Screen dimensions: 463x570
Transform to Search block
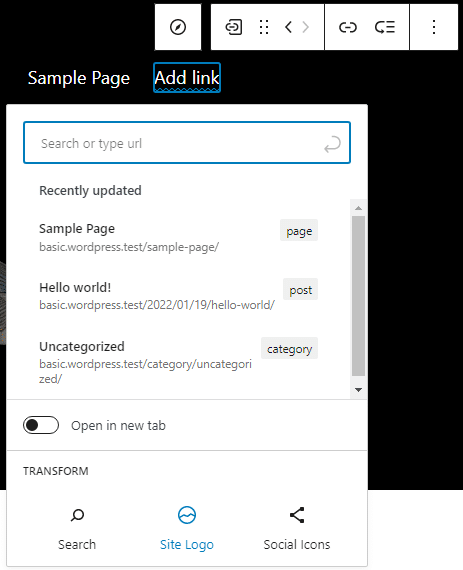(77, 529)
